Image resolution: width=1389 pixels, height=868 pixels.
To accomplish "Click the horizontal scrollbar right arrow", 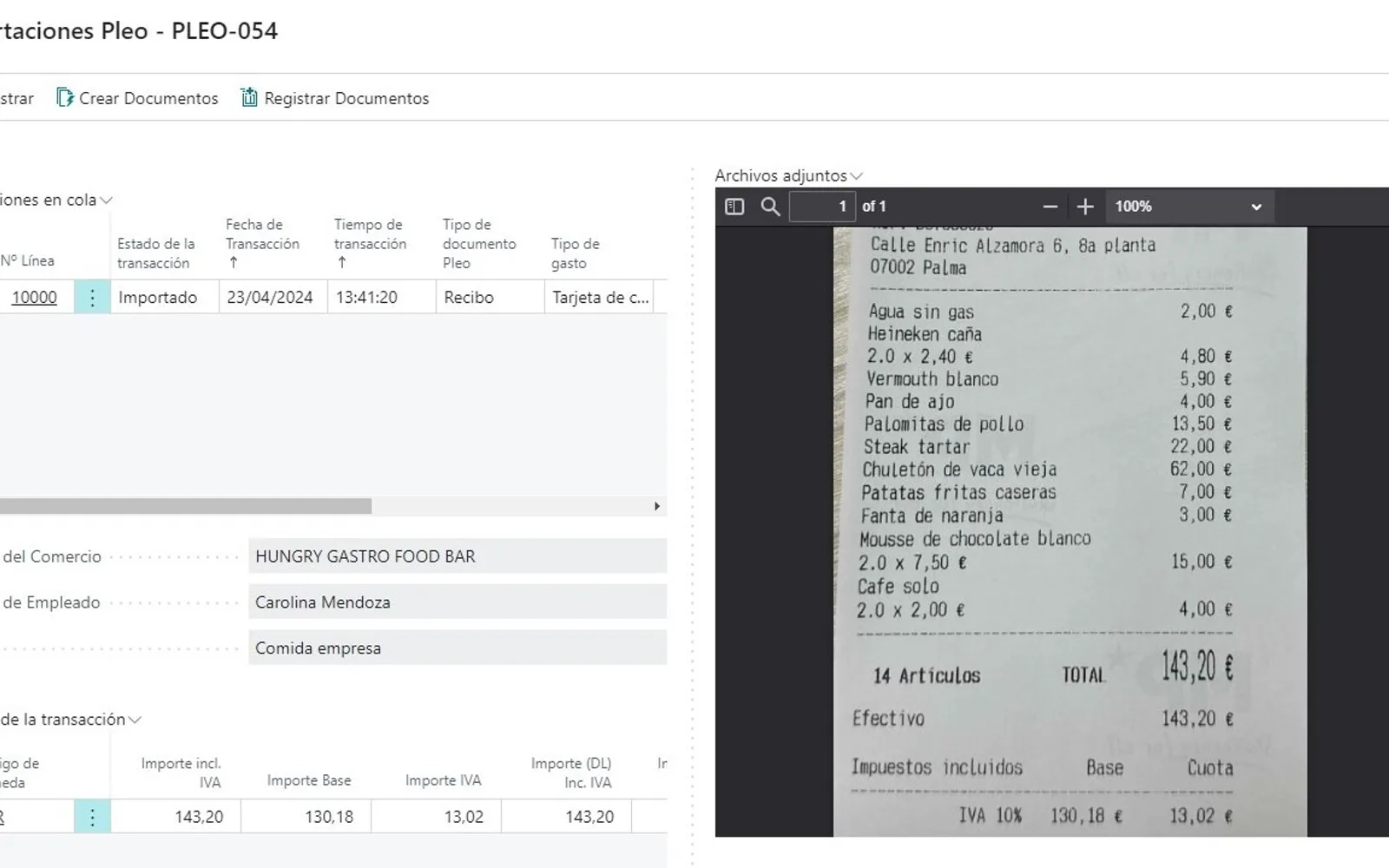I will point(657,506).
